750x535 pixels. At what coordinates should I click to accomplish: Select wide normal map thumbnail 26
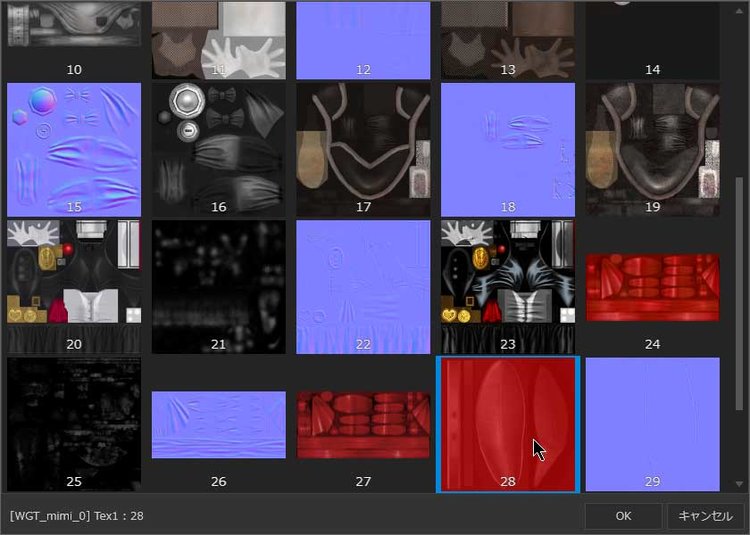pyautogui.click(x=219, y=425)
